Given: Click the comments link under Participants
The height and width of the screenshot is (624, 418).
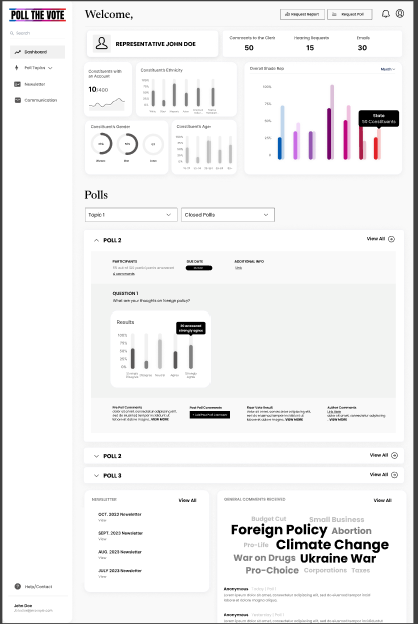Looking at the screenshot, I should click(123, 274).
